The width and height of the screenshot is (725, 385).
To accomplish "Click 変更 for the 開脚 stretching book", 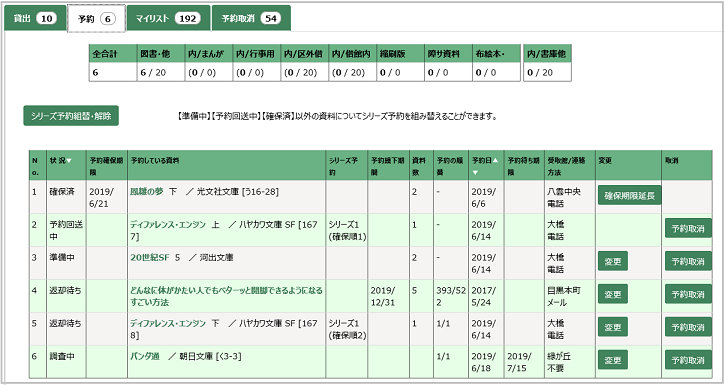I will click(613, 294).
